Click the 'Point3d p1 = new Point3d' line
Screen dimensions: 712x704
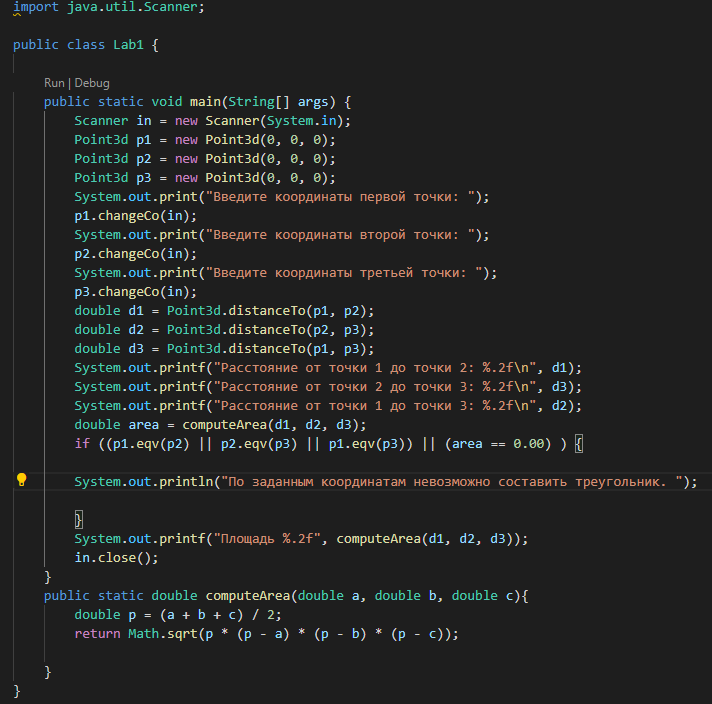click(205, 140)
